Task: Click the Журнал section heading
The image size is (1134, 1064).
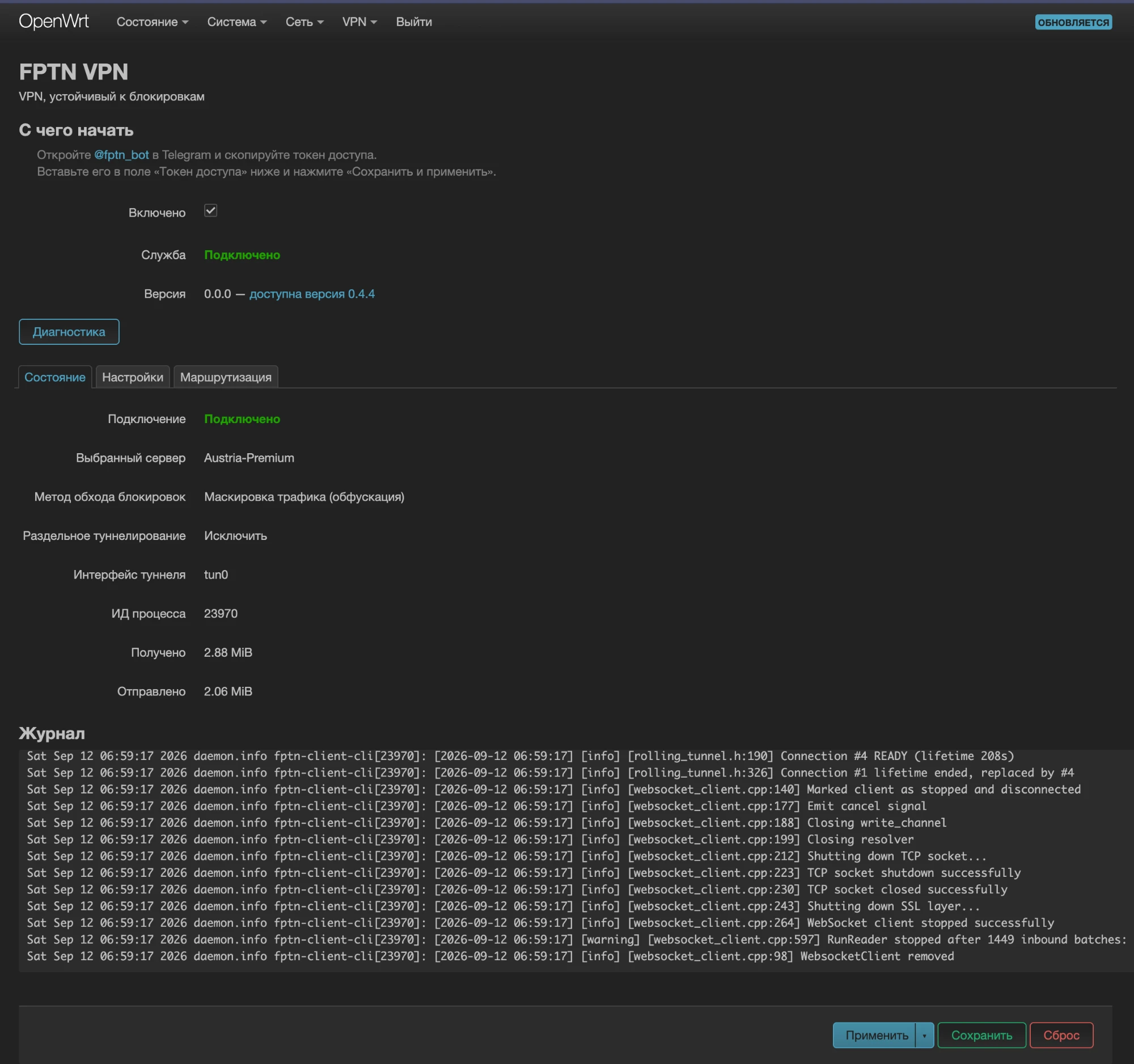Action: click(52, 733)
